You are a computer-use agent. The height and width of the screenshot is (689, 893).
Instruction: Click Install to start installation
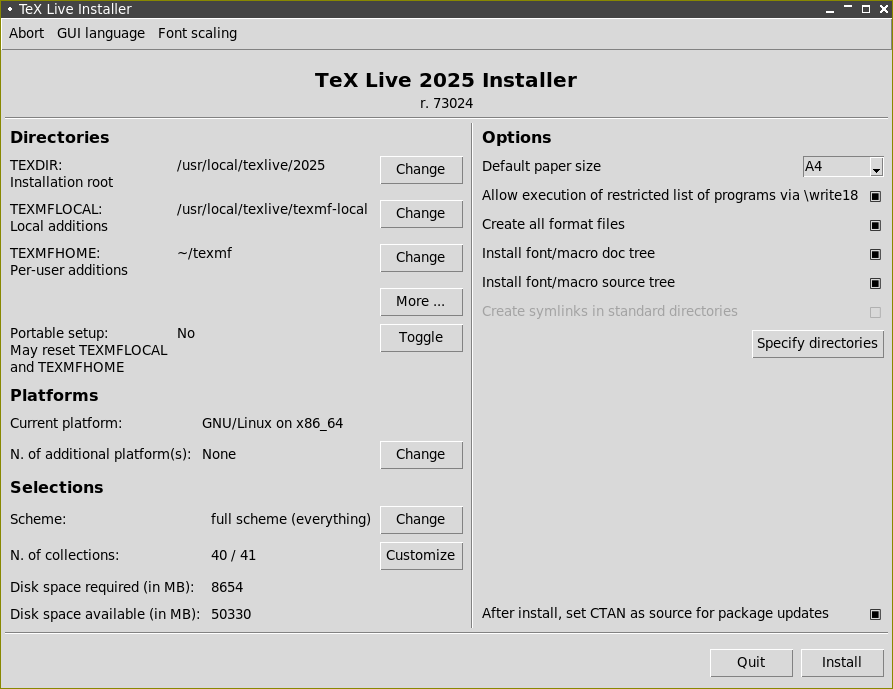pos(841,663)
